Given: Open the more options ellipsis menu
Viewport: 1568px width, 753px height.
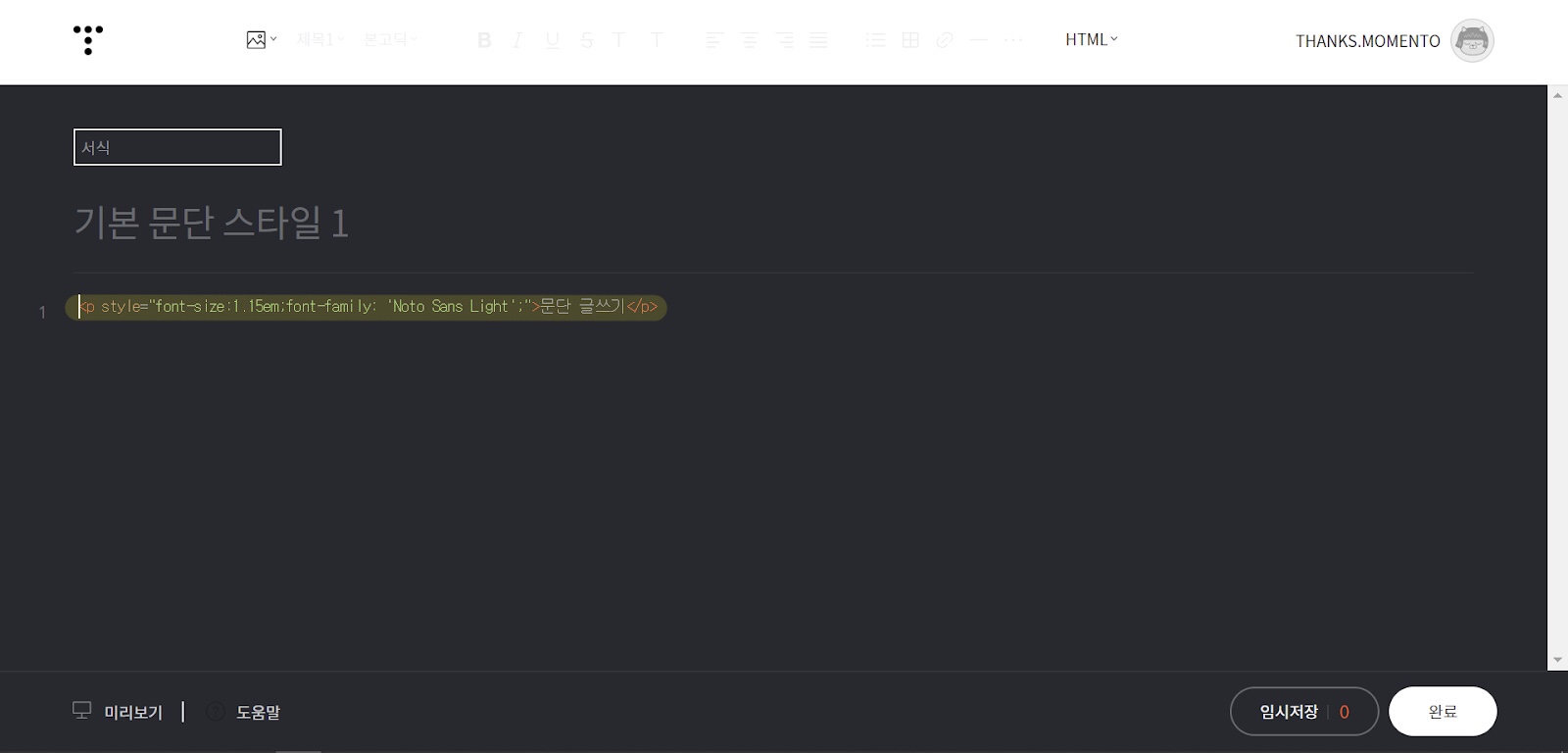Looking at the screenshot, I should (1013, 40).
